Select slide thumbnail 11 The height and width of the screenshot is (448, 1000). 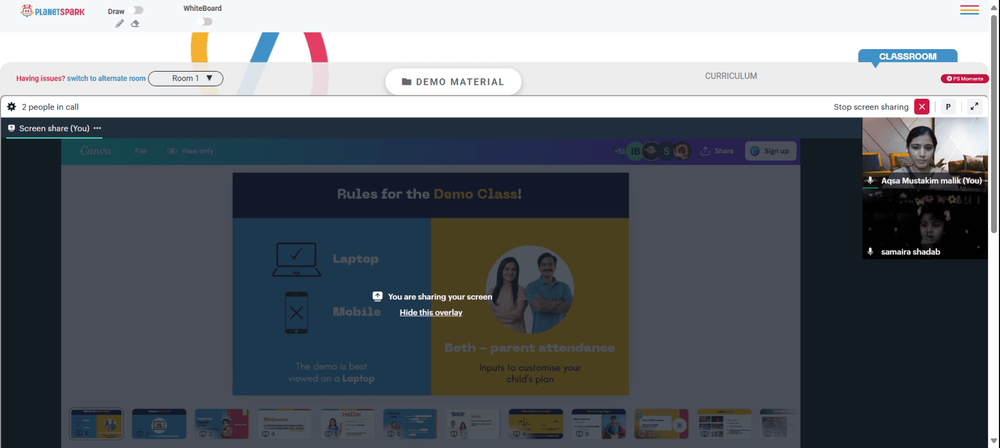pyautogui.click(x=724, y=424)
